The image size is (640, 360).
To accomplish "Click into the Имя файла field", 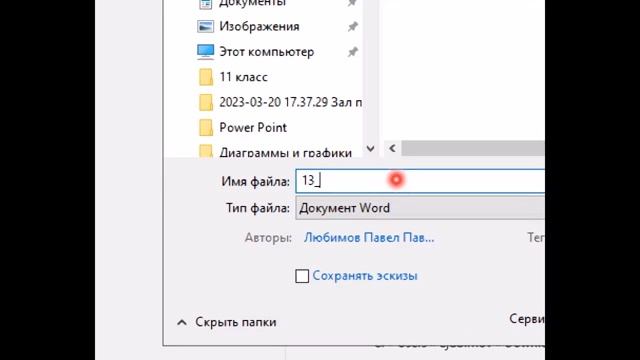I will point(420,181).
